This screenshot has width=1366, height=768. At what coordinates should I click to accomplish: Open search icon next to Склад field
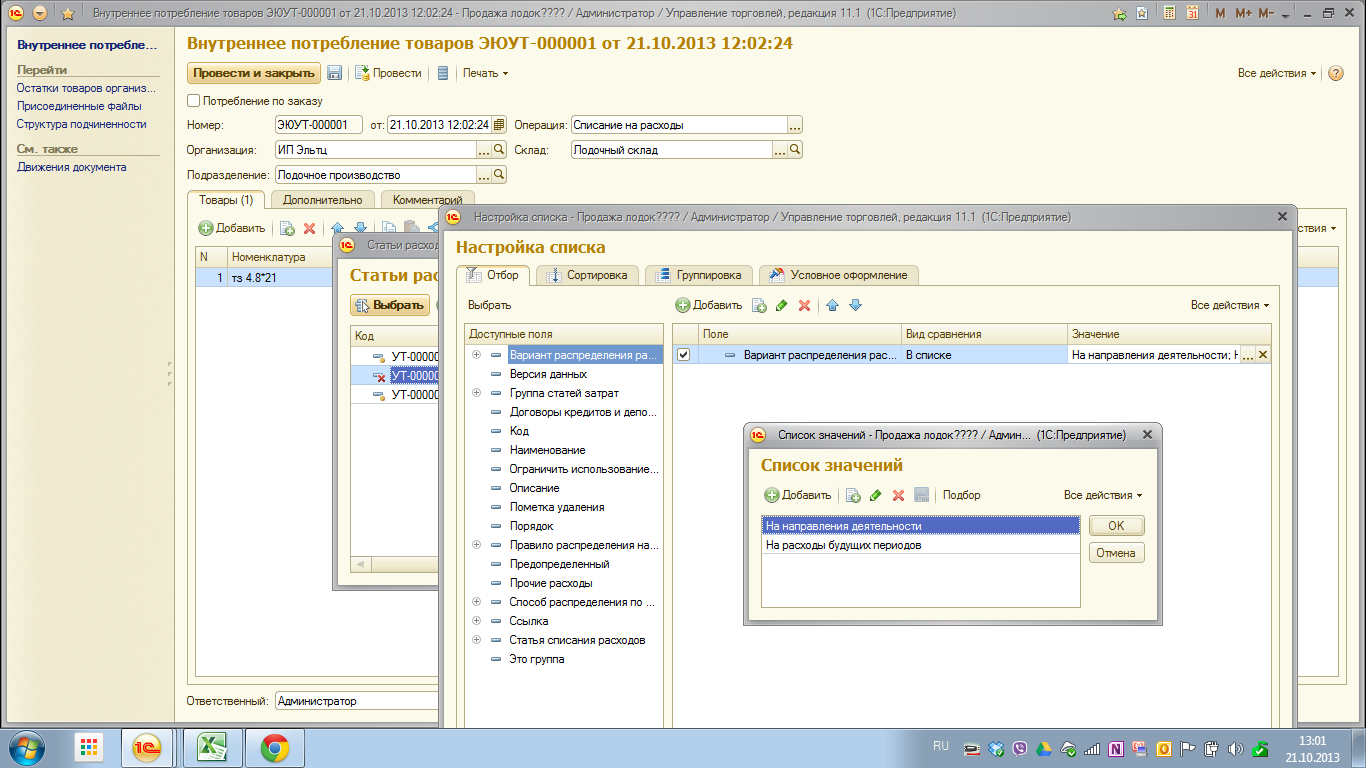tap(795, 149)
